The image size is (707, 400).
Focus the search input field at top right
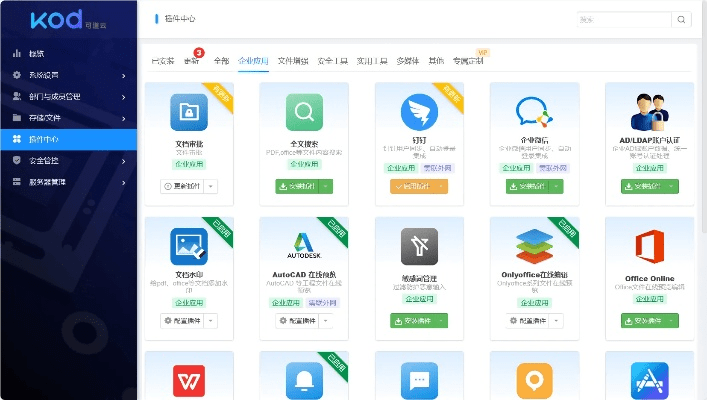[x=624, y=19]
